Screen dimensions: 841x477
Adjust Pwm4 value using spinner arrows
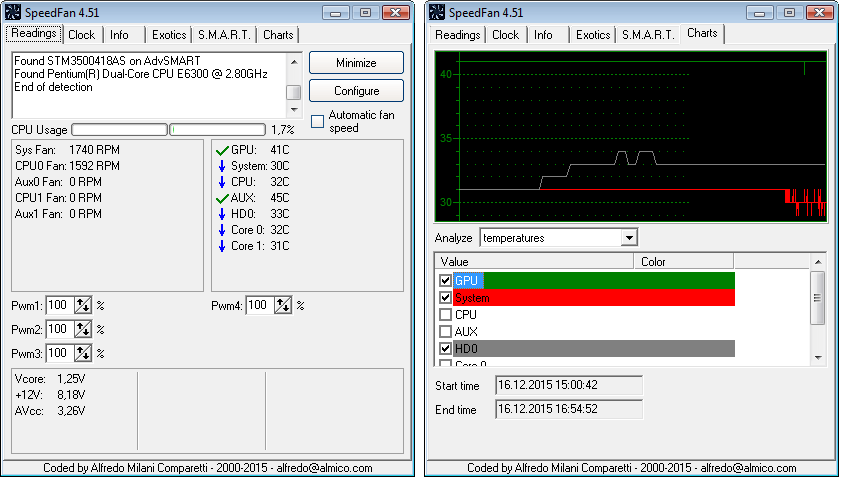pyautogui.click(x=283, y=305)
